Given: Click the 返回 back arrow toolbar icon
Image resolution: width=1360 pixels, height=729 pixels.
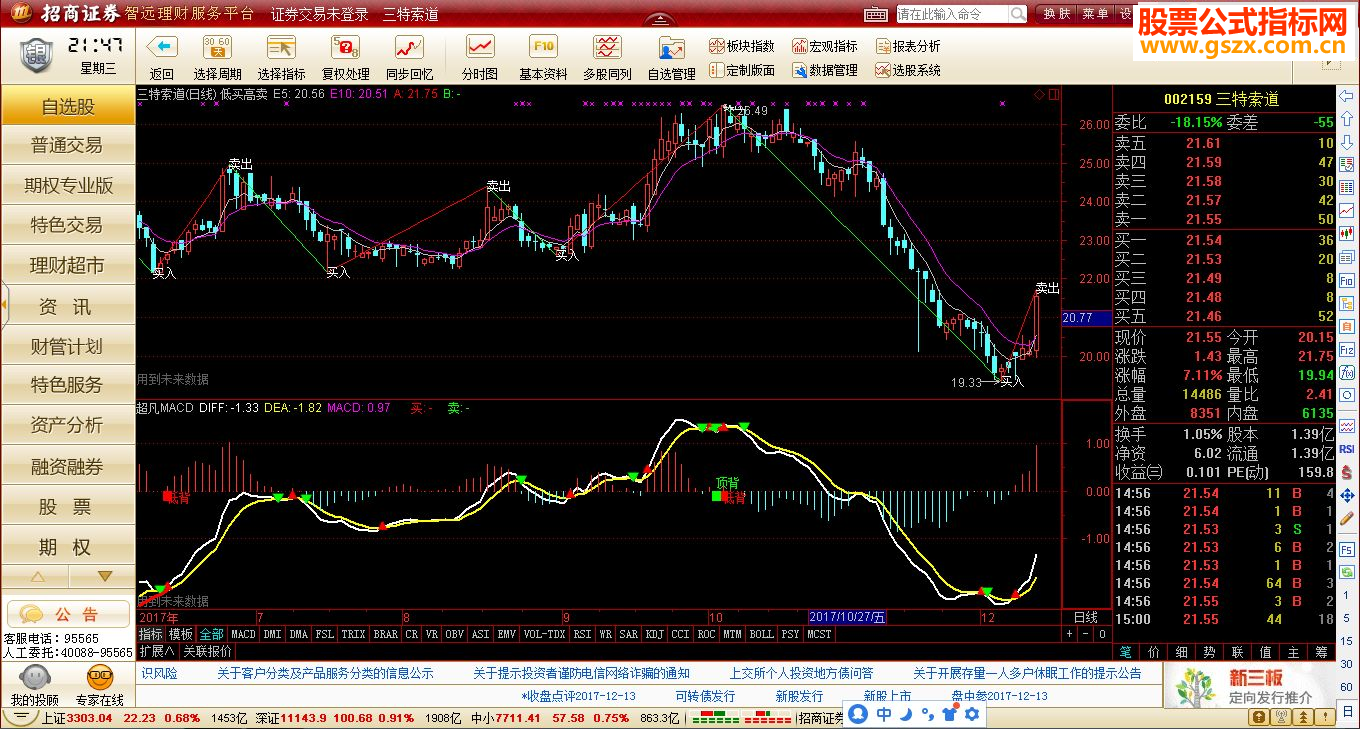Looking at the screenshot, I should pos(162,47).
